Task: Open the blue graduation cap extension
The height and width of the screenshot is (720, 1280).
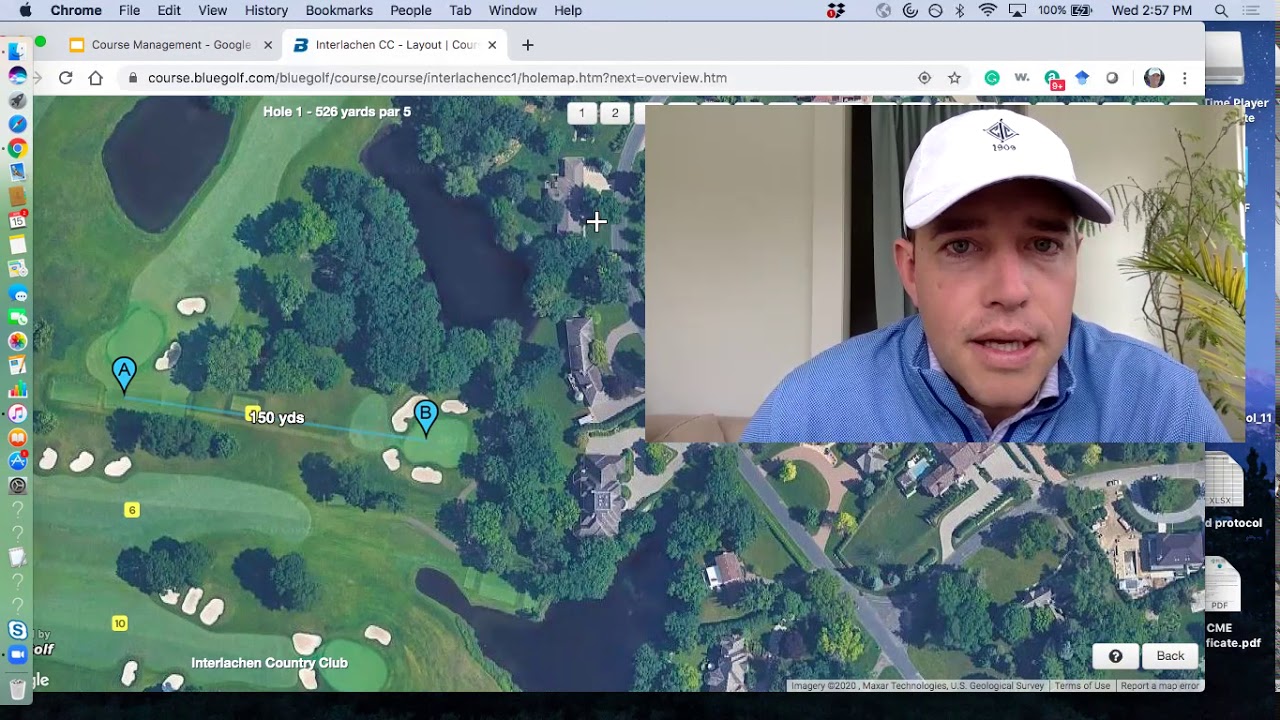Action: pyautogui.click(x=1082, y=78)
